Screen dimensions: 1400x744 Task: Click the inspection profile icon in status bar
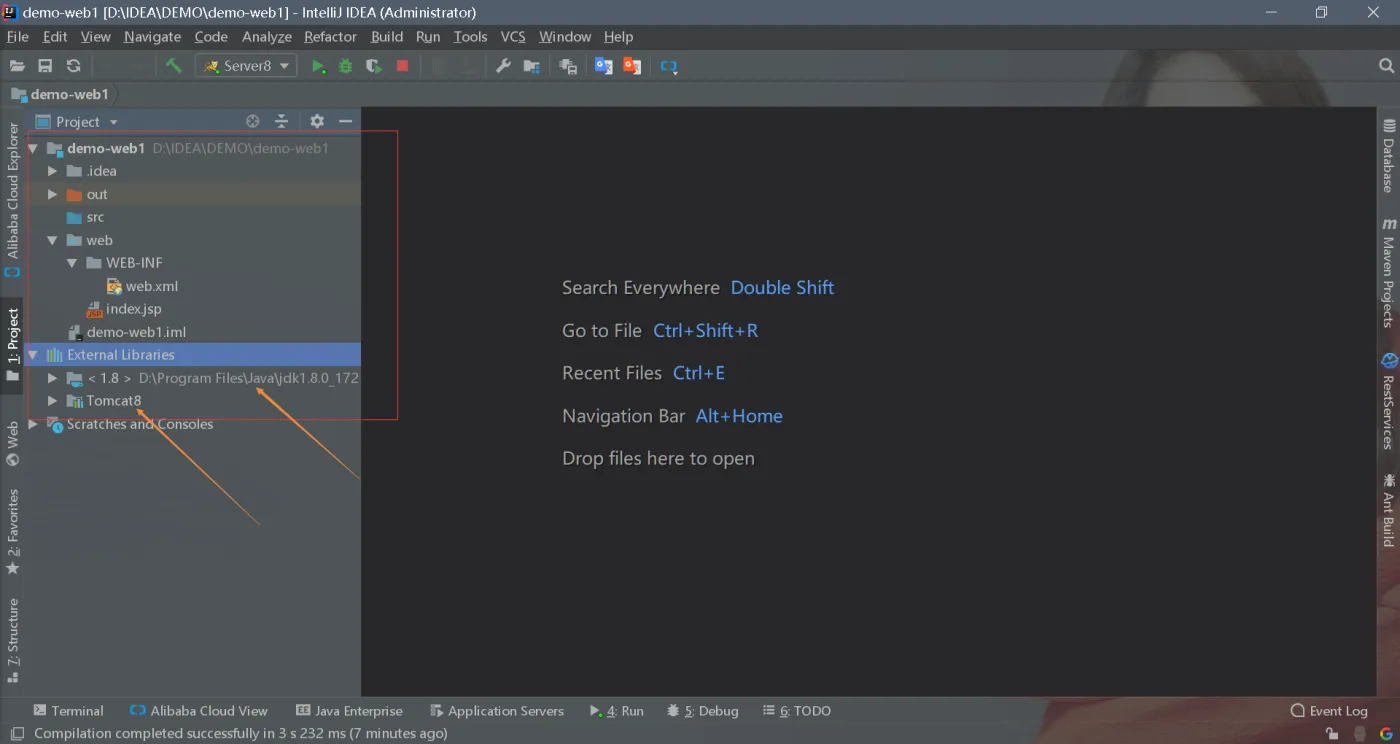[1359, 733]
